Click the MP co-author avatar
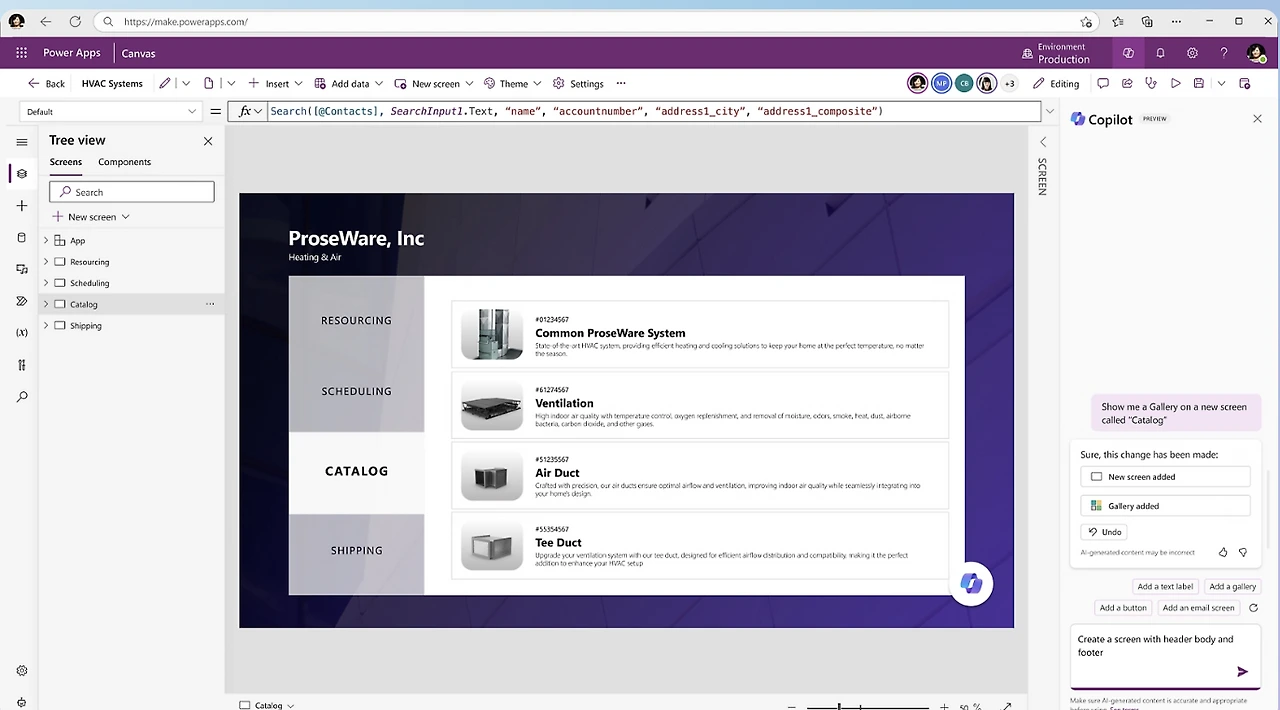The width and height of the screenshot is (1280, 710). point(941,84)
